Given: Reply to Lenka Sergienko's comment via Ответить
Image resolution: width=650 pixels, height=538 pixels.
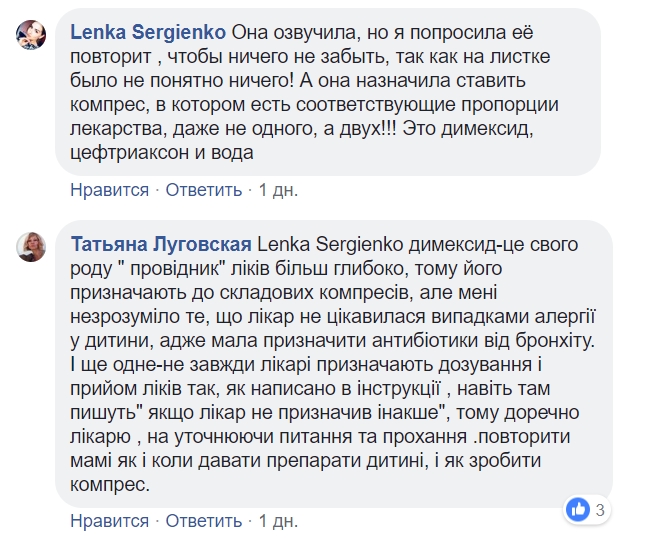Looking at the screenshot, I should point(203,190).
